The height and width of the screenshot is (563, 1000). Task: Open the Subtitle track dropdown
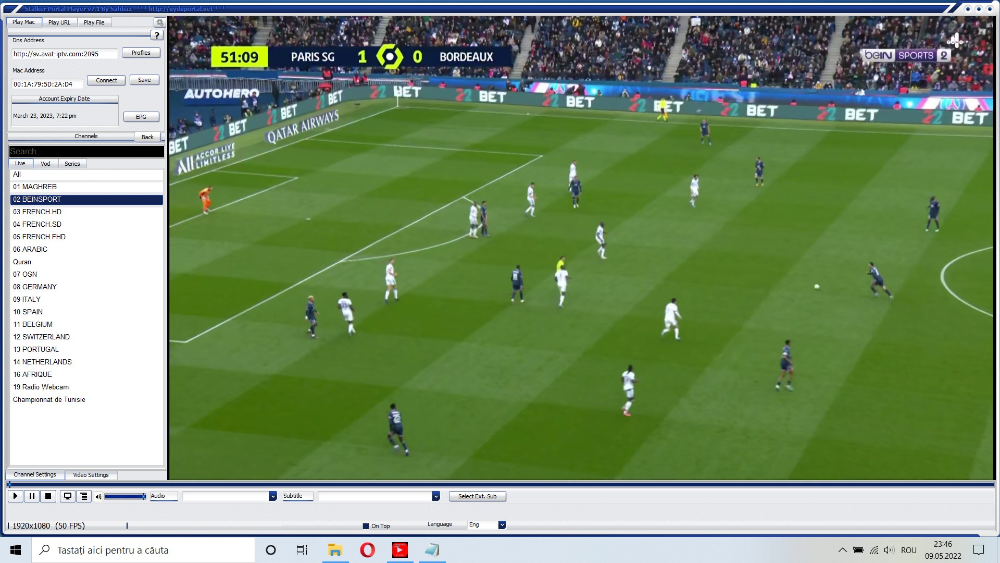point(379,496)
